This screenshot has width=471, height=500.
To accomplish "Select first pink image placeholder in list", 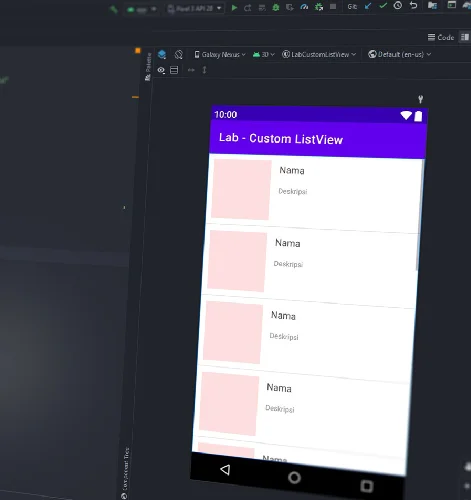I will [241, 189].
